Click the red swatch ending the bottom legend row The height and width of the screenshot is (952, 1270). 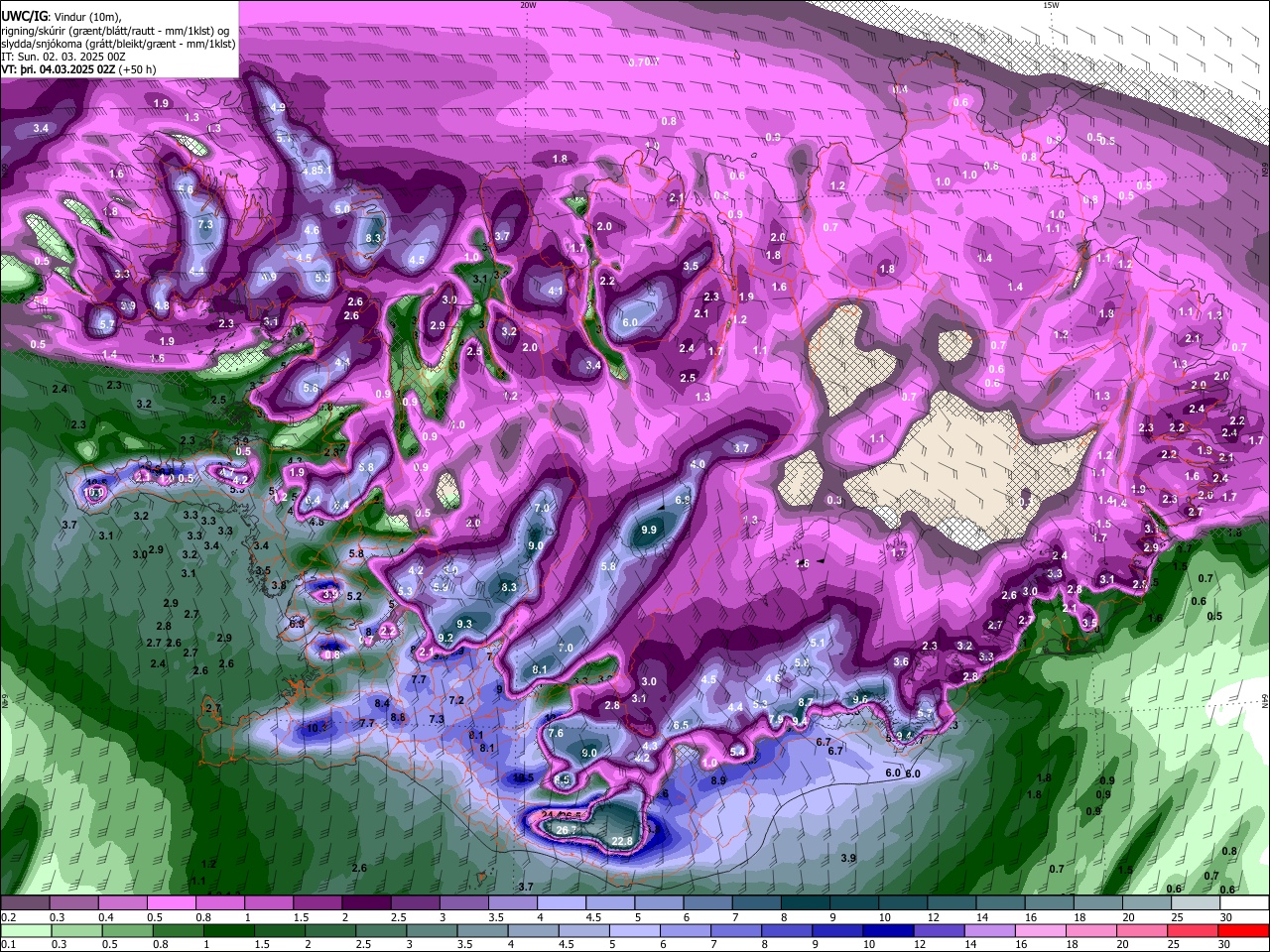(x=1245, y=930)
